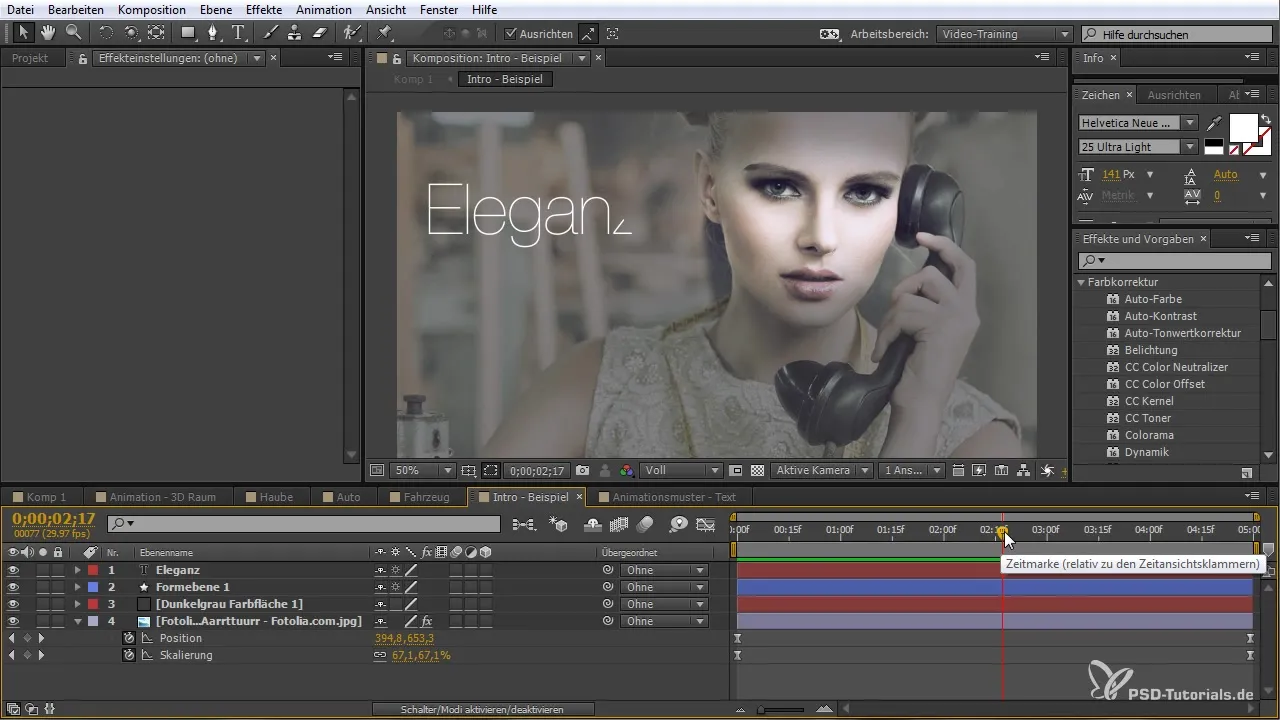1280x720 pixels.
Task: Select the Clone Stamp tool
Action: point(295,33)
